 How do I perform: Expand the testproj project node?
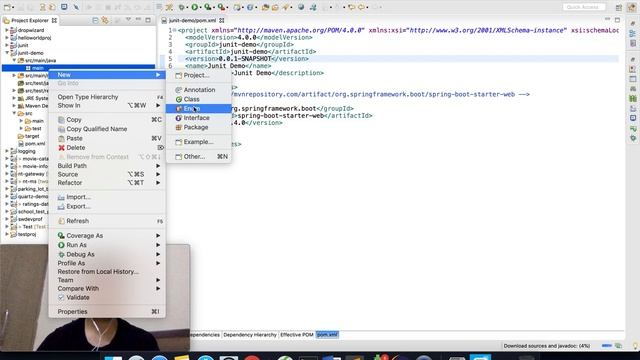coord(7,234)
